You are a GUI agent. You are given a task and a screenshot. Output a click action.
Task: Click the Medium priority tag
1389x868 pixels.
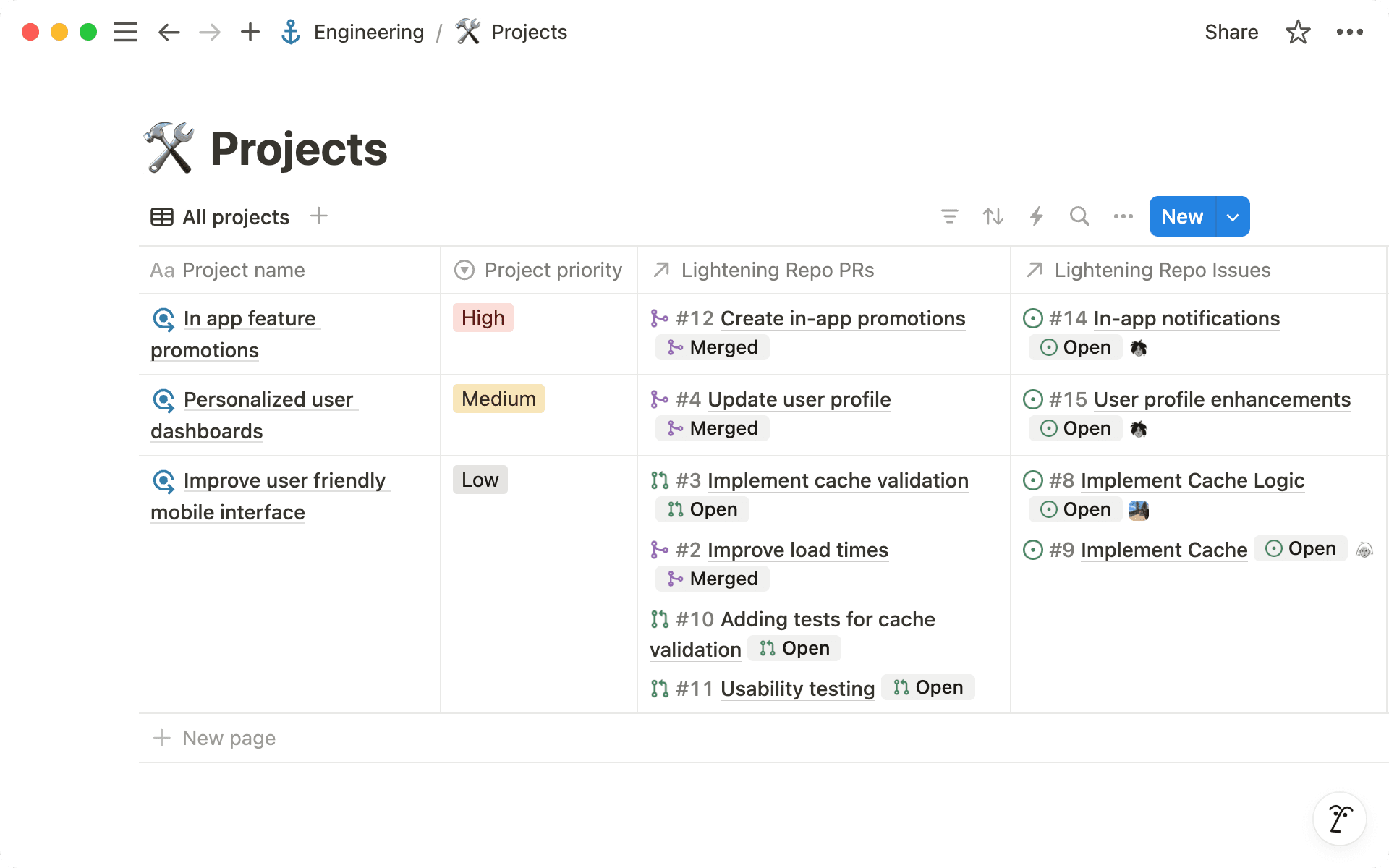tap(498, 399)
